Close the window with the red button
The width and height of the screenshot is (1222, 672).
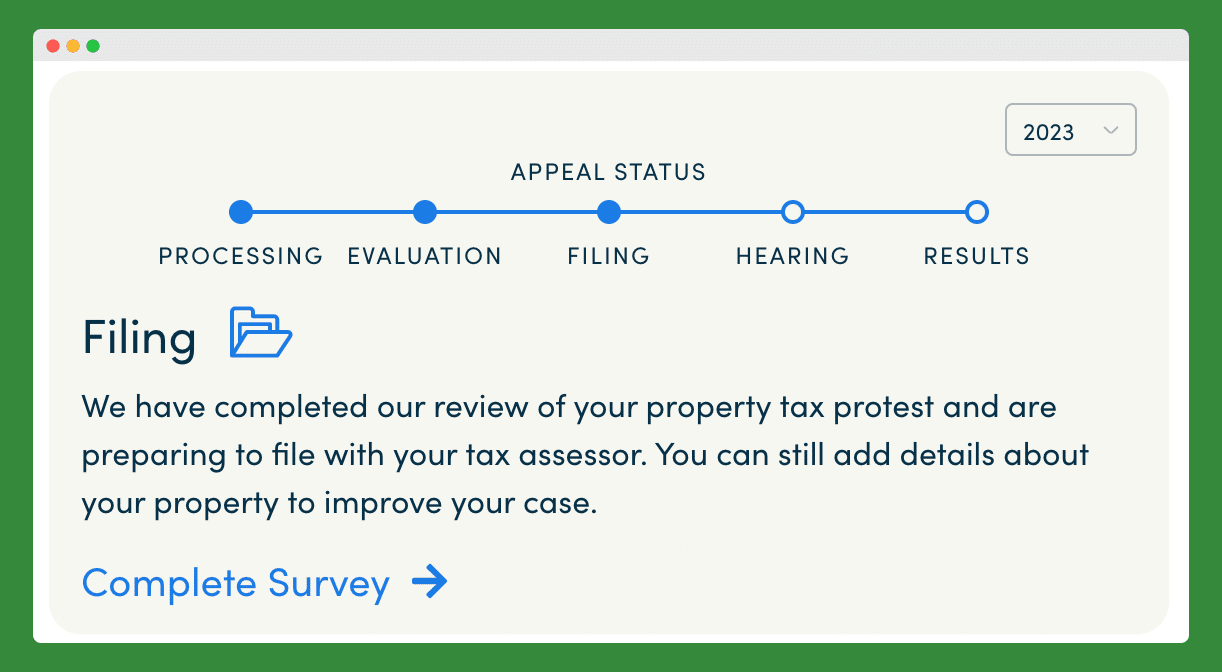pos(53,46)
